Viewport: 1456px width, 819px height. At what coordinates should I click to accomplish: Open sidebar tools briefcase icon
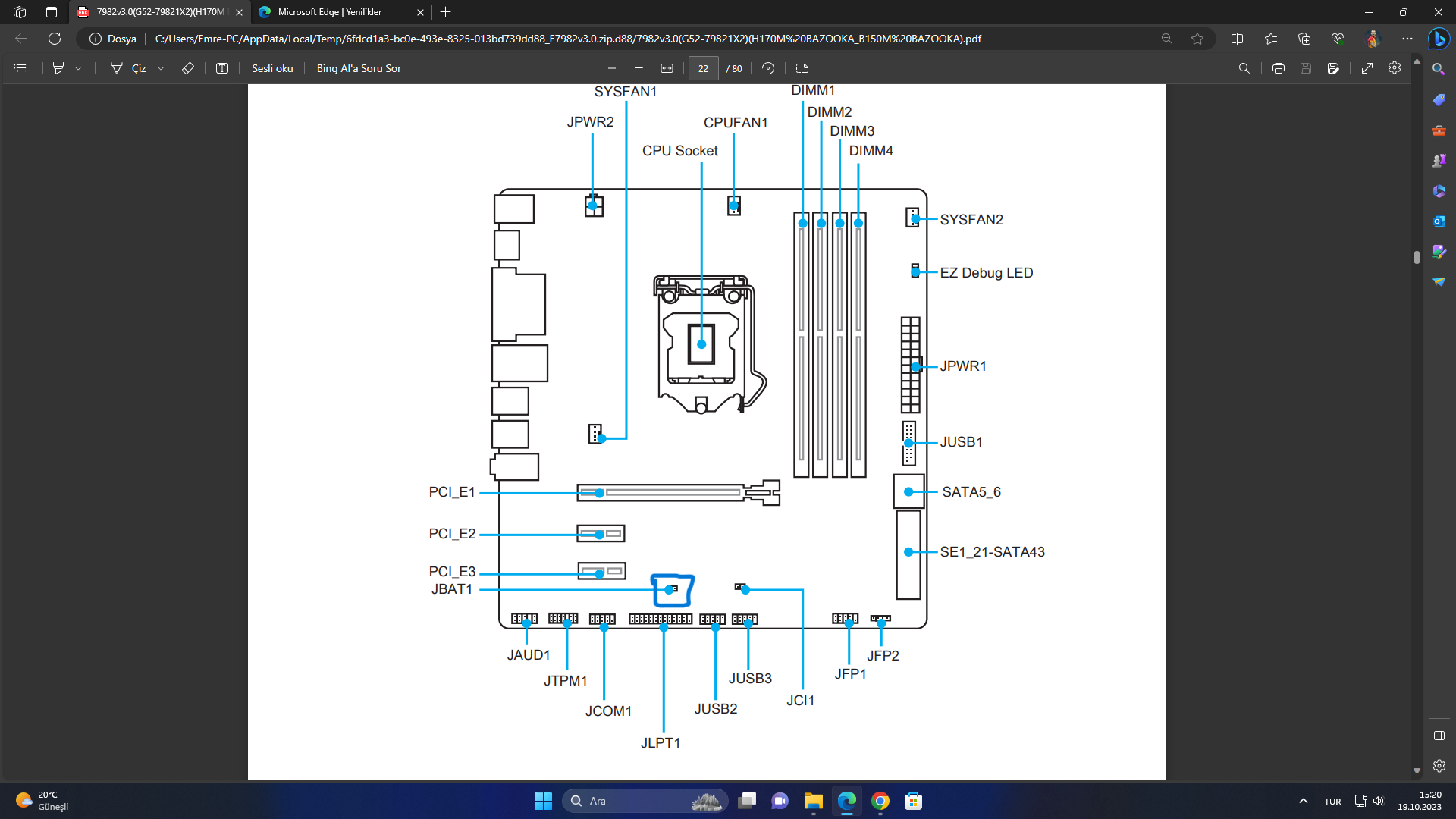pyautogui.click(x=1439, y=130)
